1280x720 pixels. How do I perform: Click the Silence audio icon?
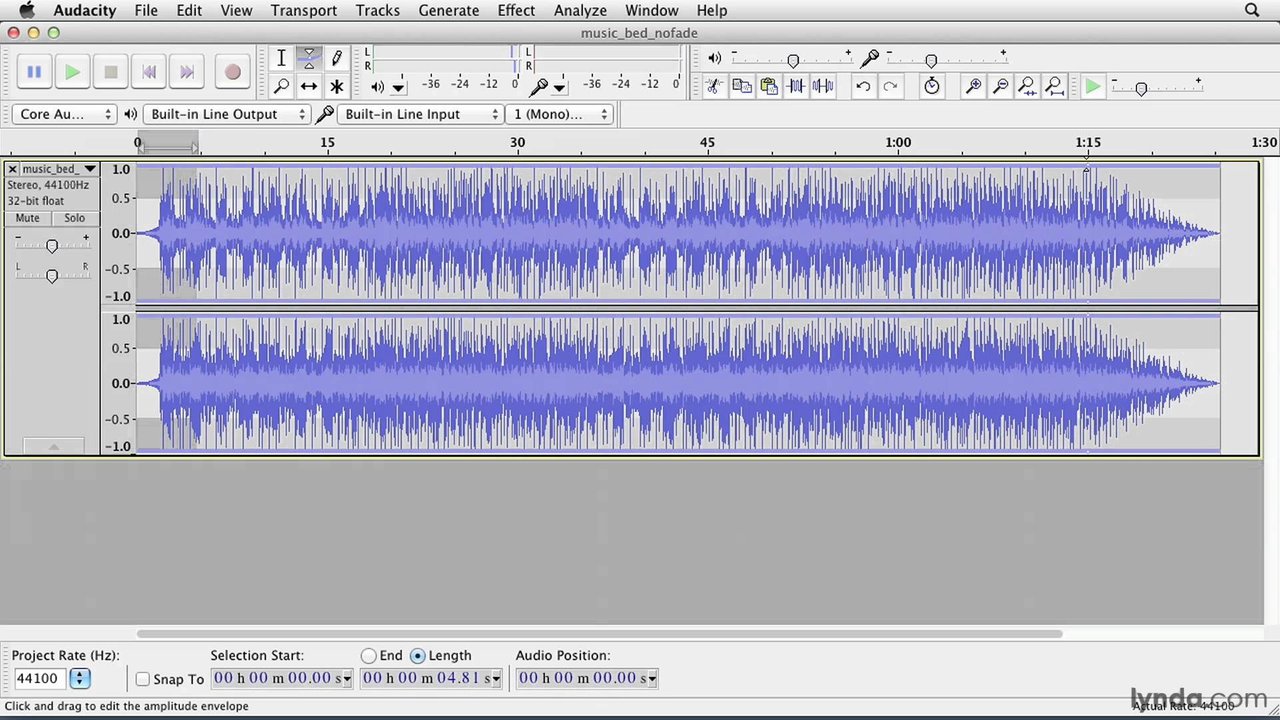pyautogui.click(x=823, y=86)
